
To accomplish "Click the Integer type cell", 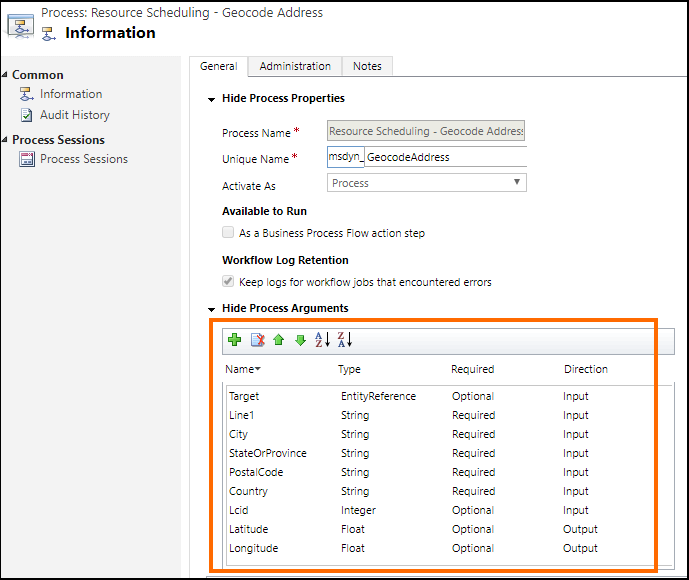I will (358, 510).
